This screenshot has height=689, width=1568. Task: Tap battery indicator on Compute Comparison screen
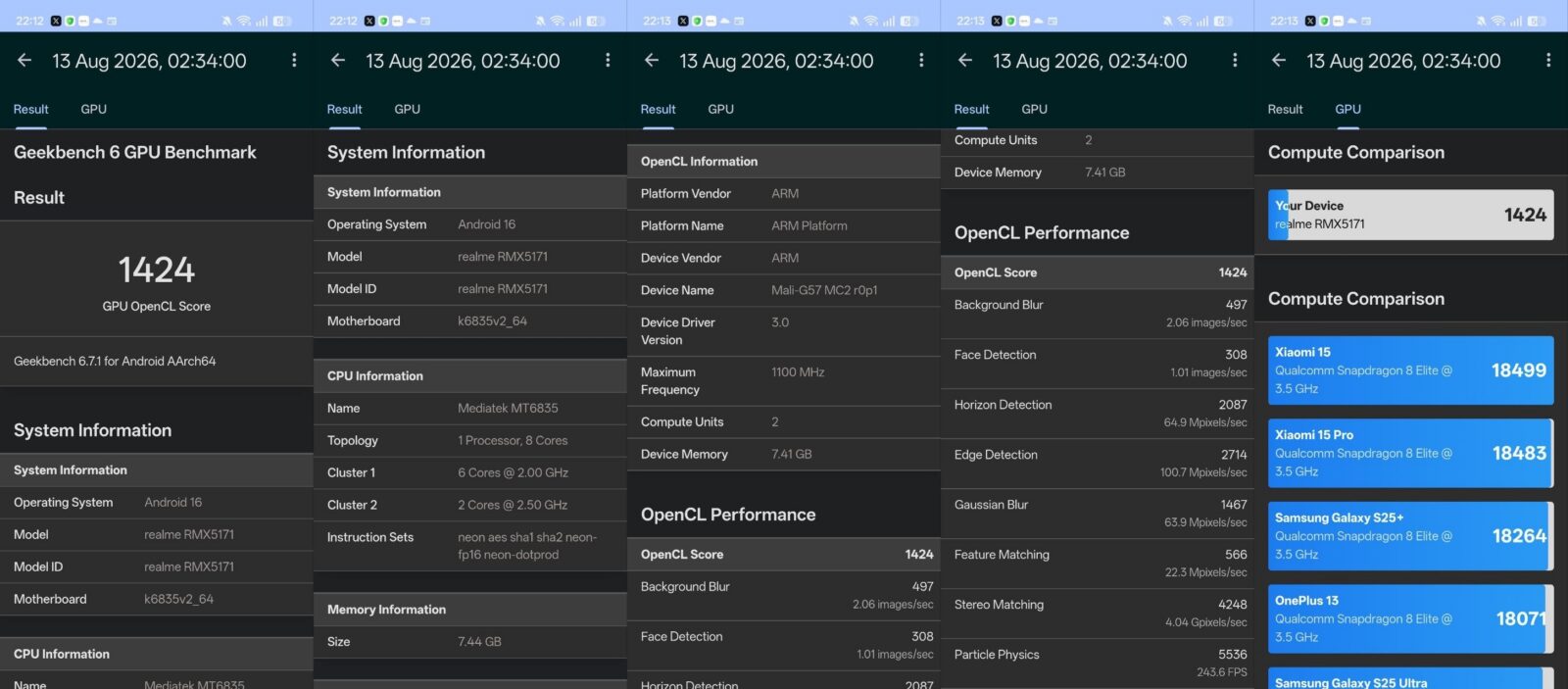tap(1536, 21)
